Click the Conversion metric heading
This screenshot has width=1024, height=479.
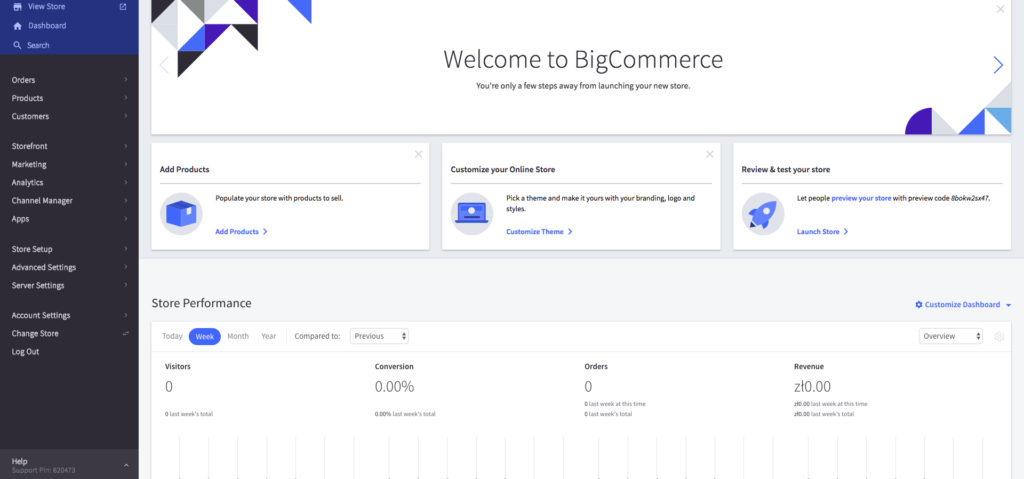(394, 367)
